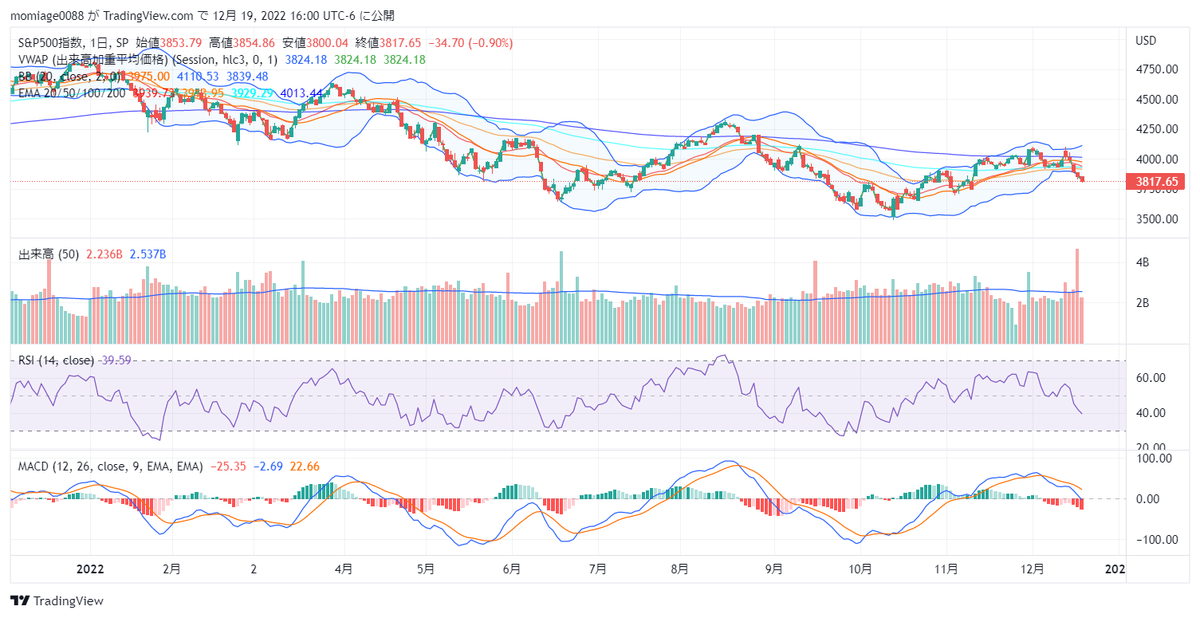Image resolution: width=1200 pixels, height=618 pixels.
Task: Click the 0.00 MACD axis label
Action: pyautogui.click(x=1146, y=499)
